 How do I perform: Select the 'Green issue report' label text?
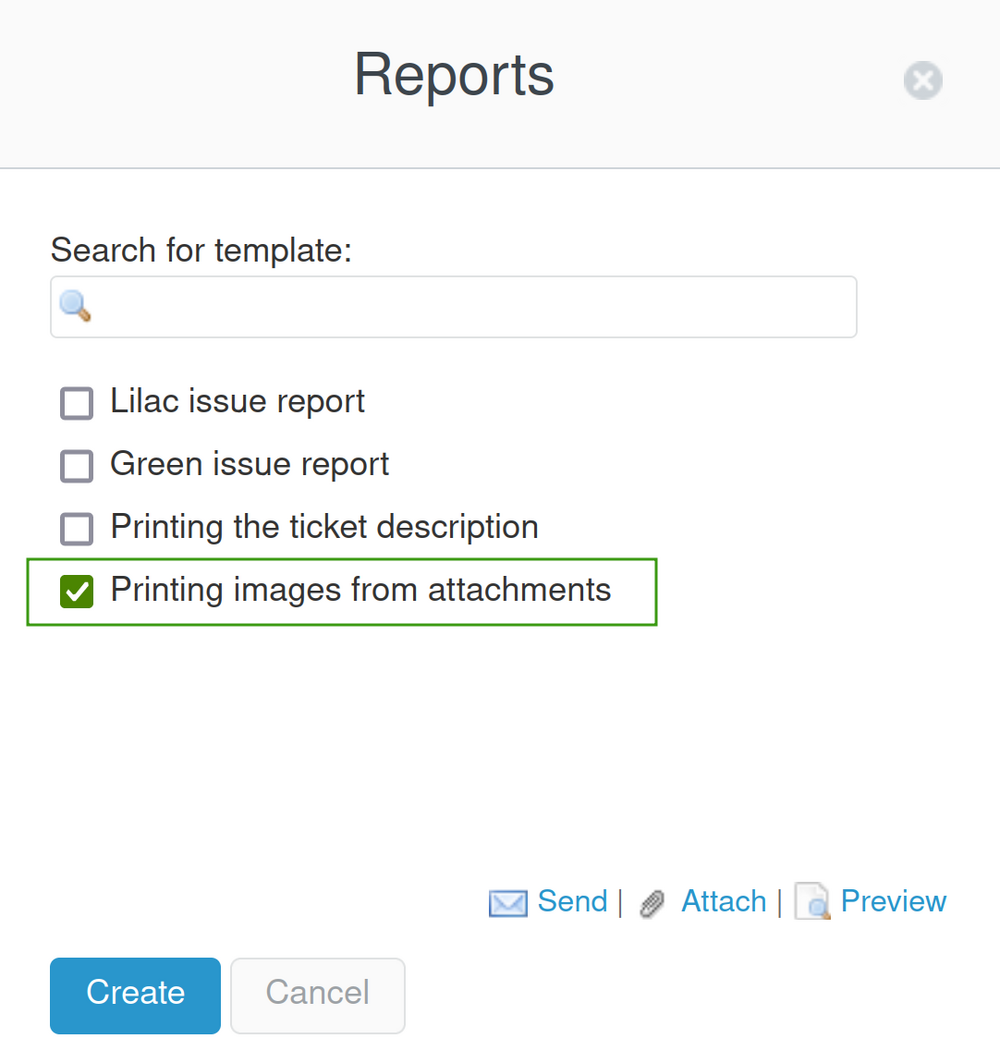pyautogui.click(x=249, y=464)
